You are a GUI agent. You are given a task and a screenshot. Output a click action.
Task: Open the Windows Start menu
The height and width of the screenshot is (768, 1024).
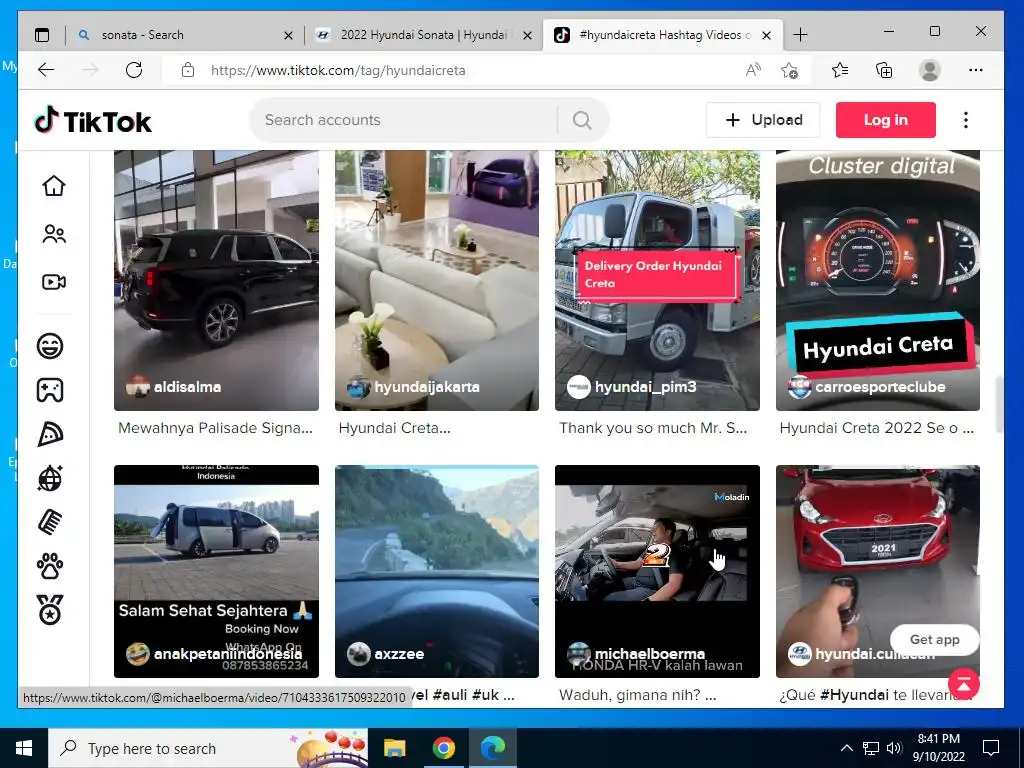24,748
